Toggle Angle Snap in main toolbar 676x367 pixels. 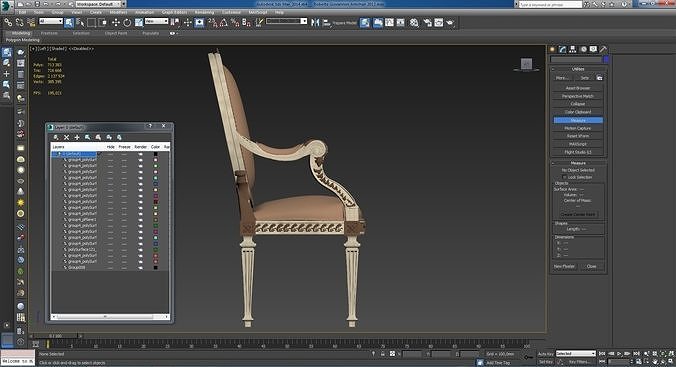224,22
